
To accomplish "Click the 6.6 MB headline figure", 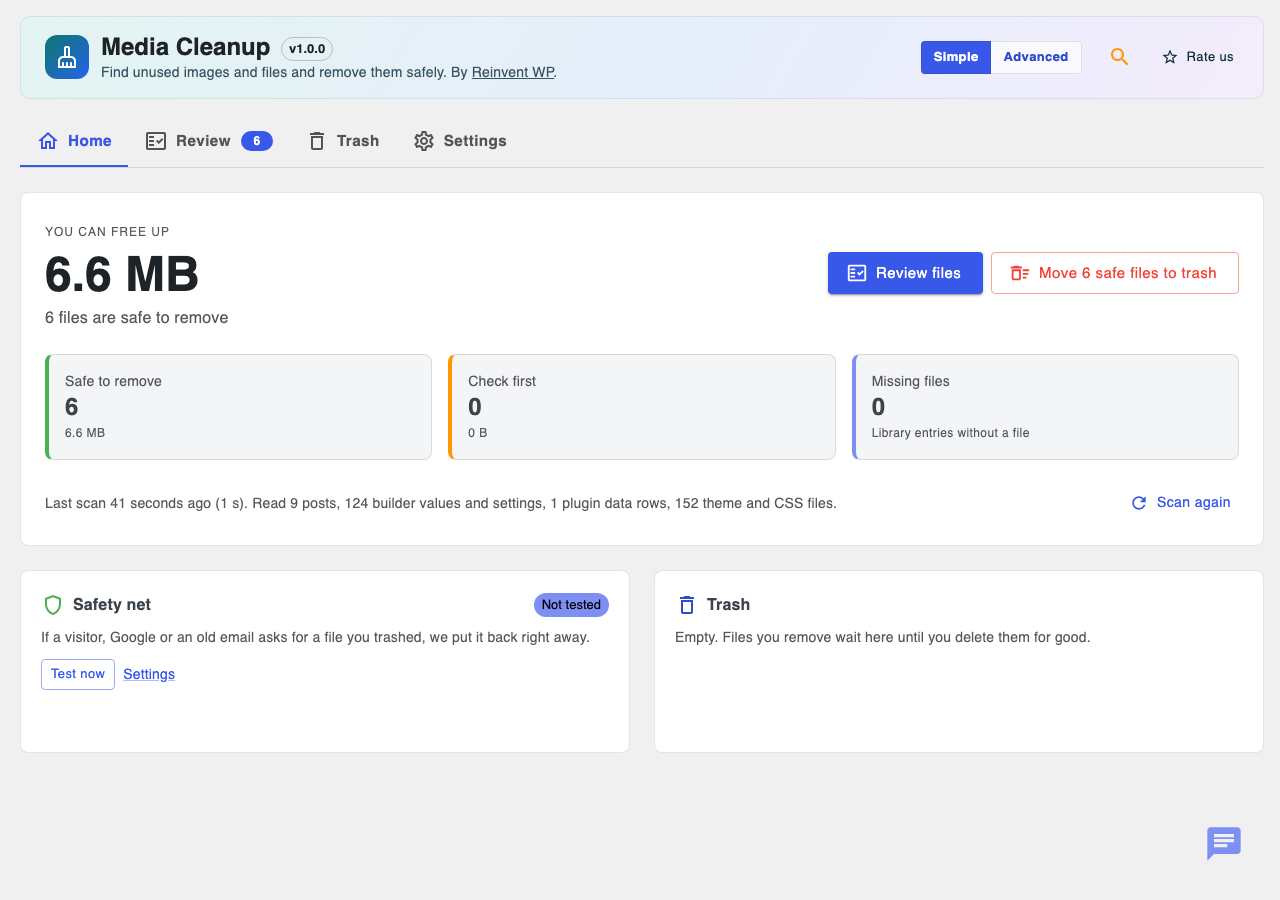I will point(122,275).
